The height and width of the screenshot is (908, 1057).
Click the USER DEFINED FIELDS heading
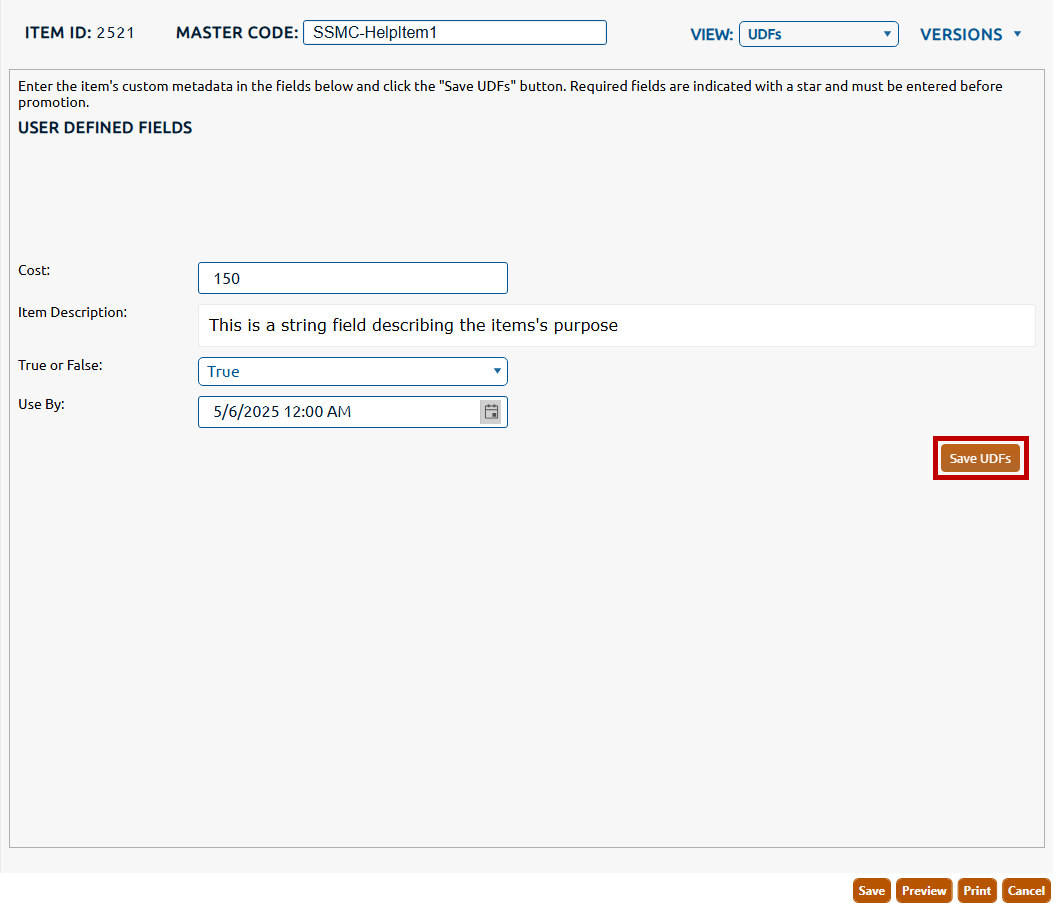point(105,128)
